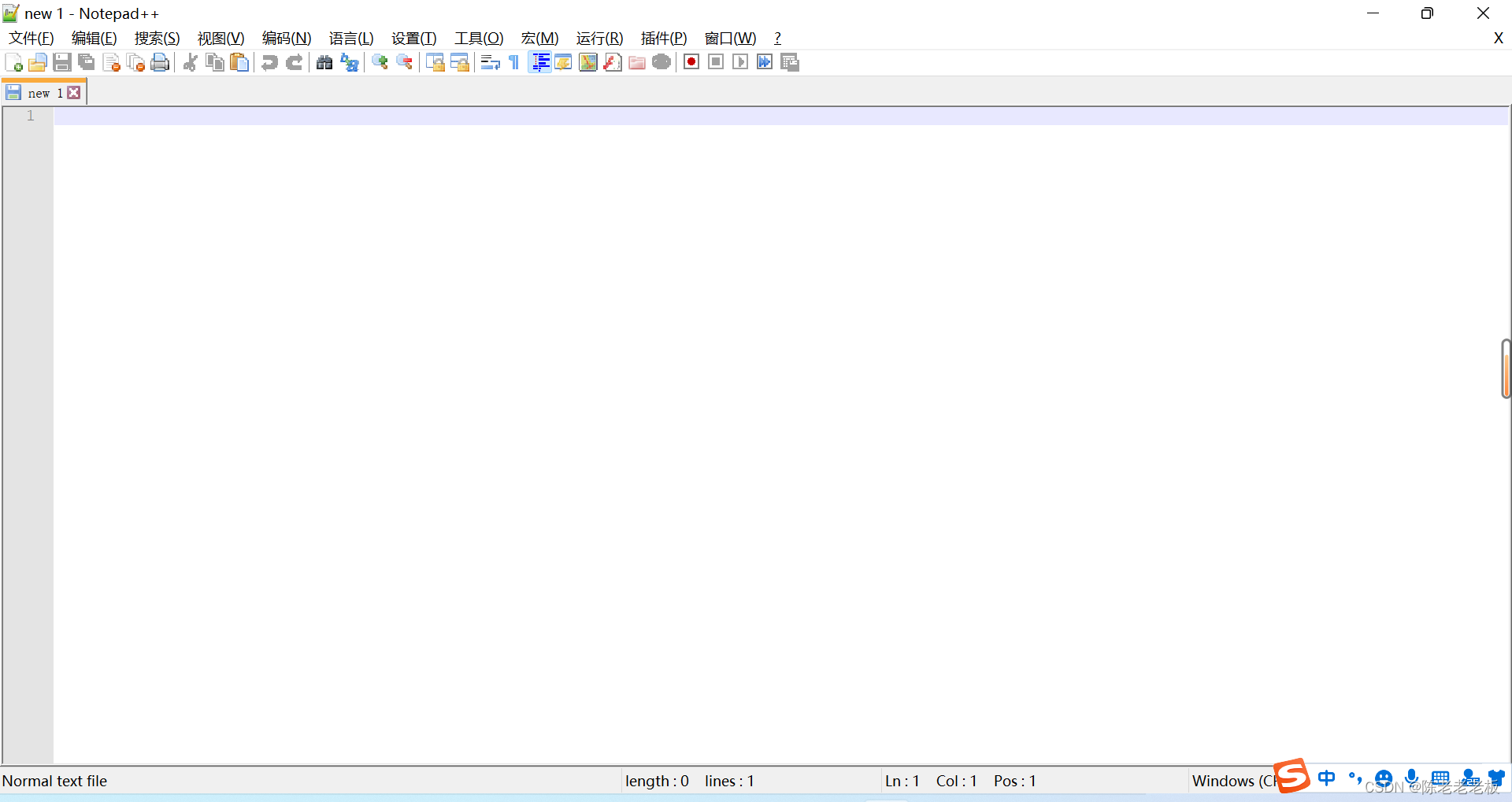Run the macro multiple times icon
The width and height of the screenshot is (1512, 802).
click(765, 62)
